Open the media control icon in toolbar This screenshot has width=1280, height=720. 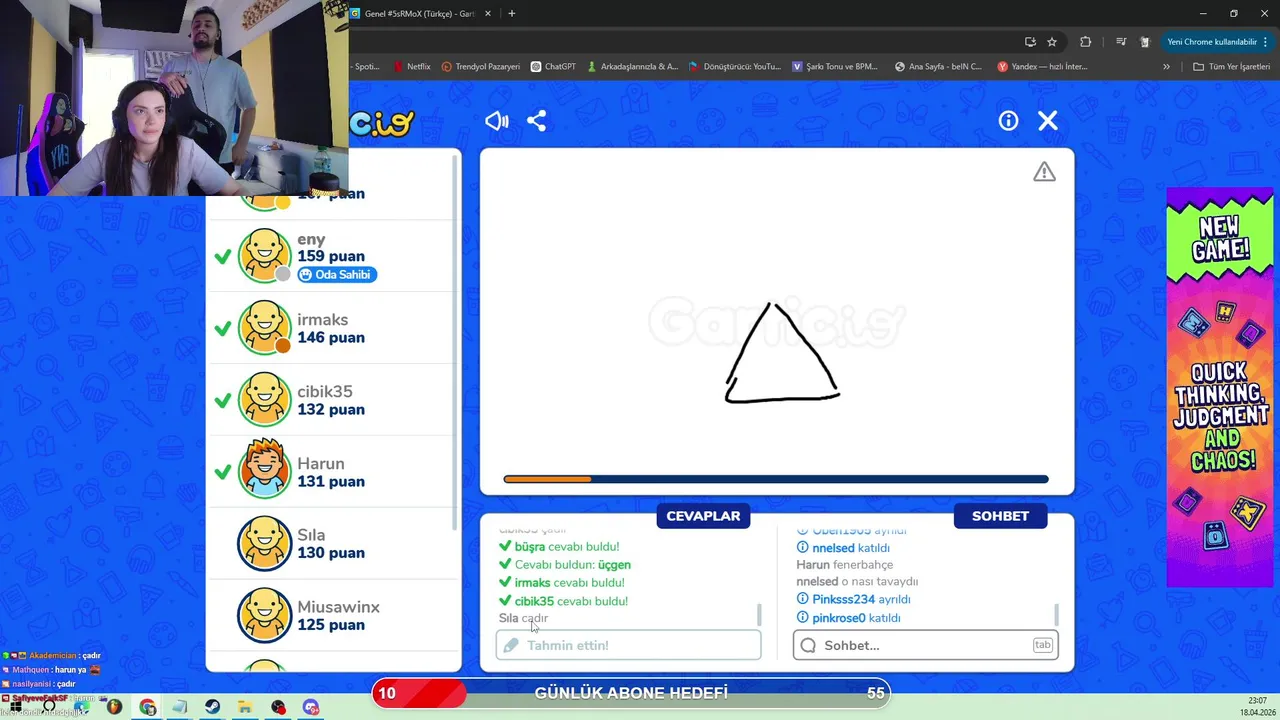(1120, 42)
